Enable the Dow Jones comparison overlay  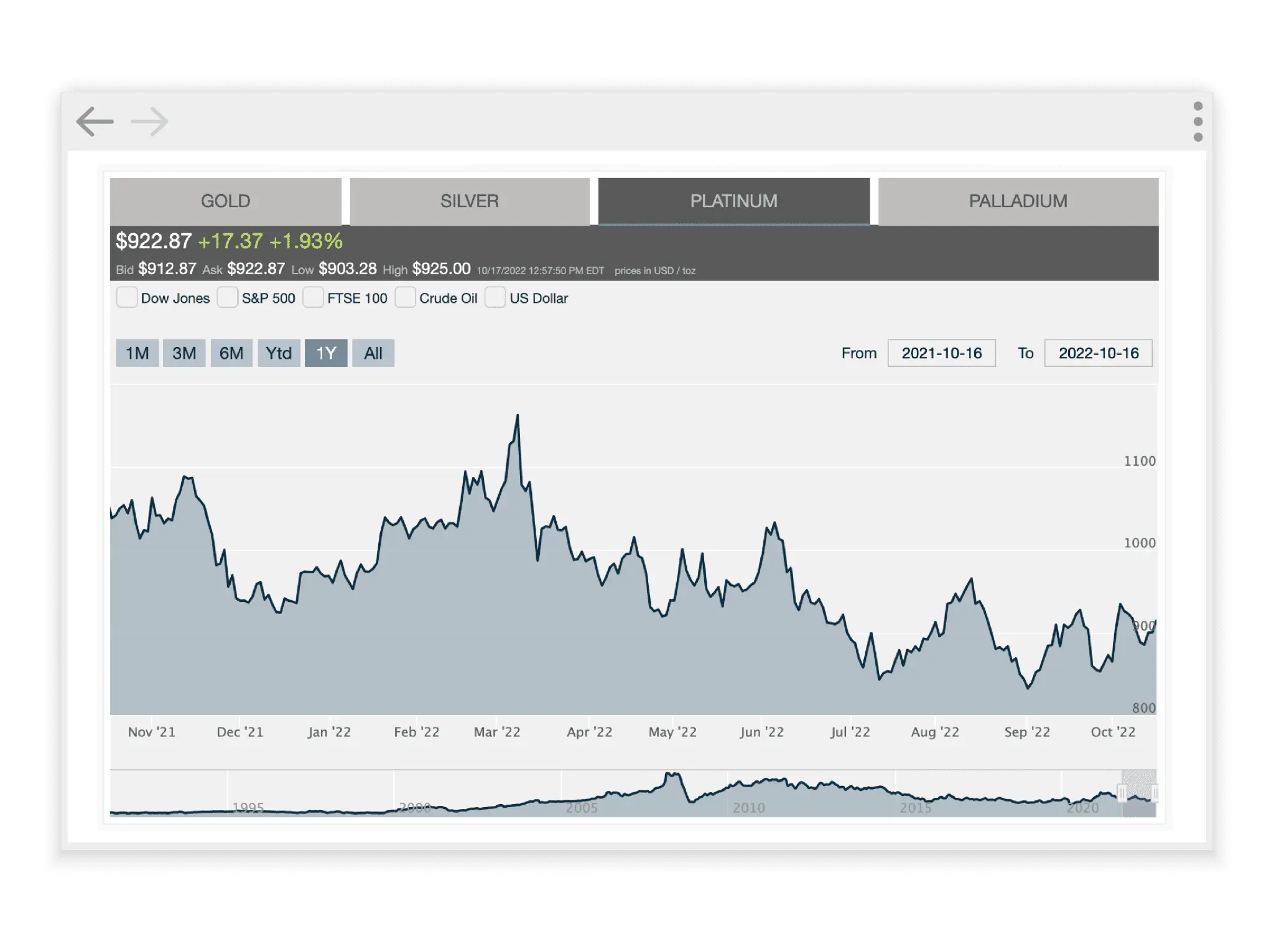pyautogui.click(x=127, y=298)
